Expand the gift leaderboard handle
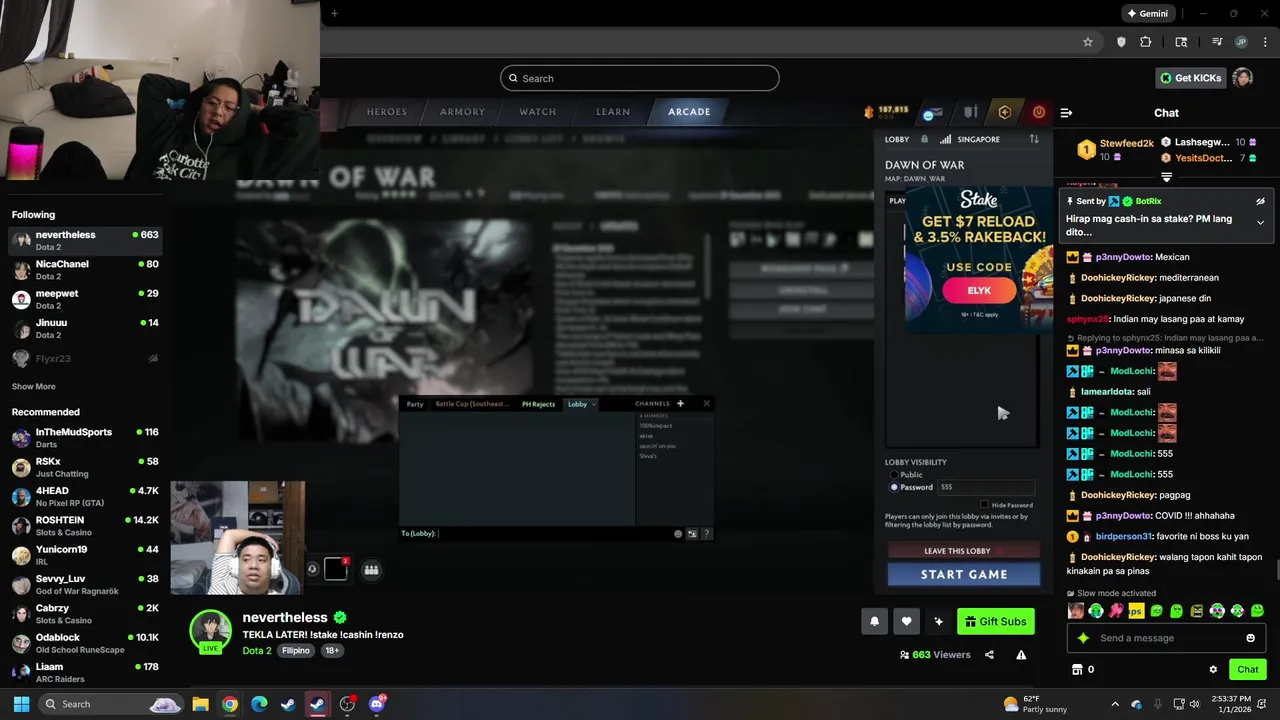The image size is (1280, 720). click(1166, 176)
